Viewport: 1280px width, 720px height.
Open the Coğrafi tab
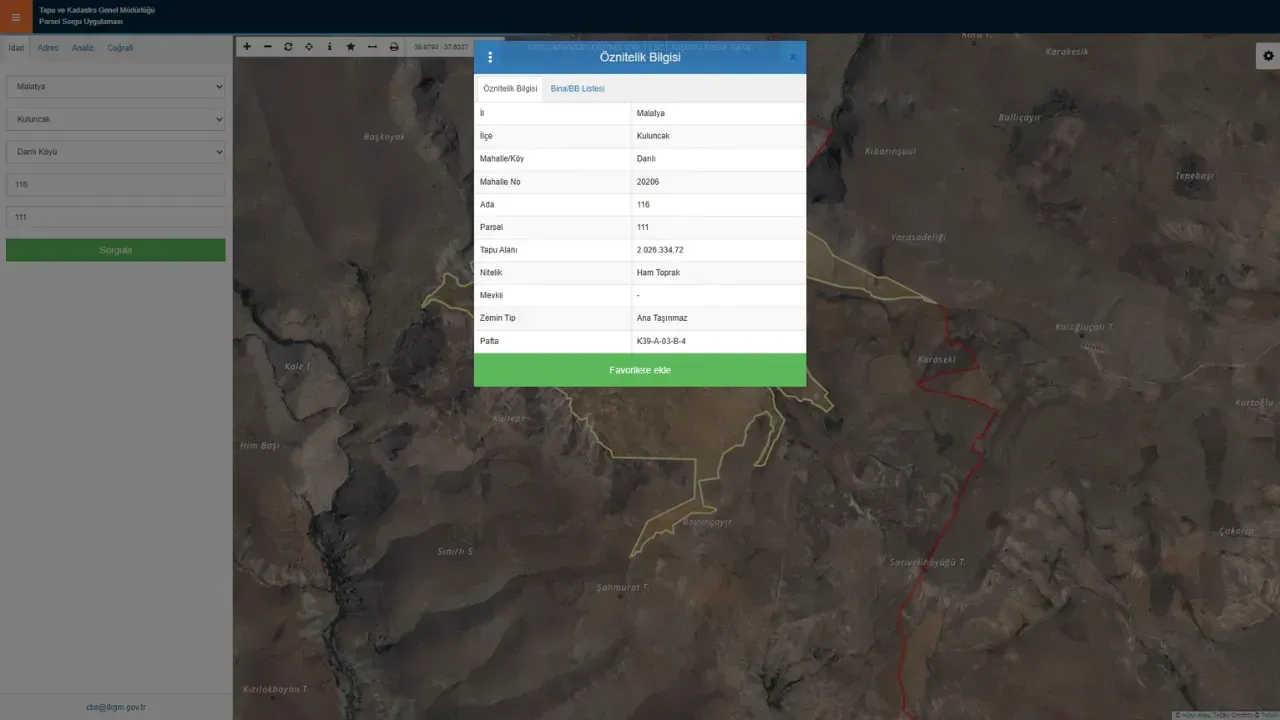[x=120, y=48]
